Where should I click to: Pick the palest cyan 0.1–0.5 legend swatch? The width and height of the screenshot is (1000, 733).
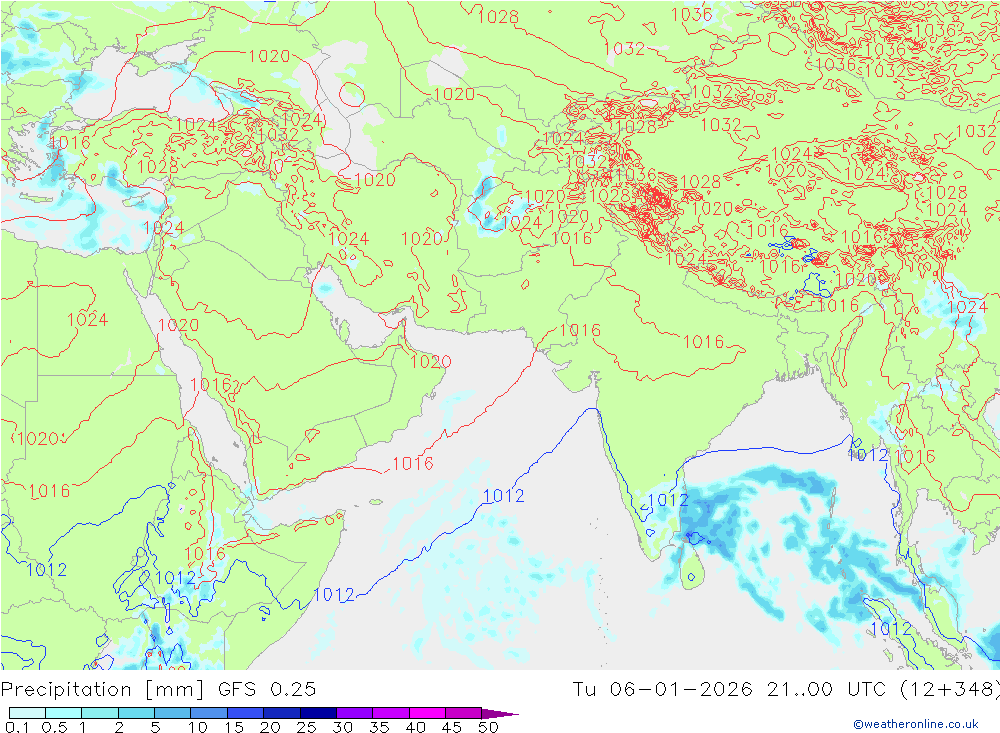coord(27,713)
